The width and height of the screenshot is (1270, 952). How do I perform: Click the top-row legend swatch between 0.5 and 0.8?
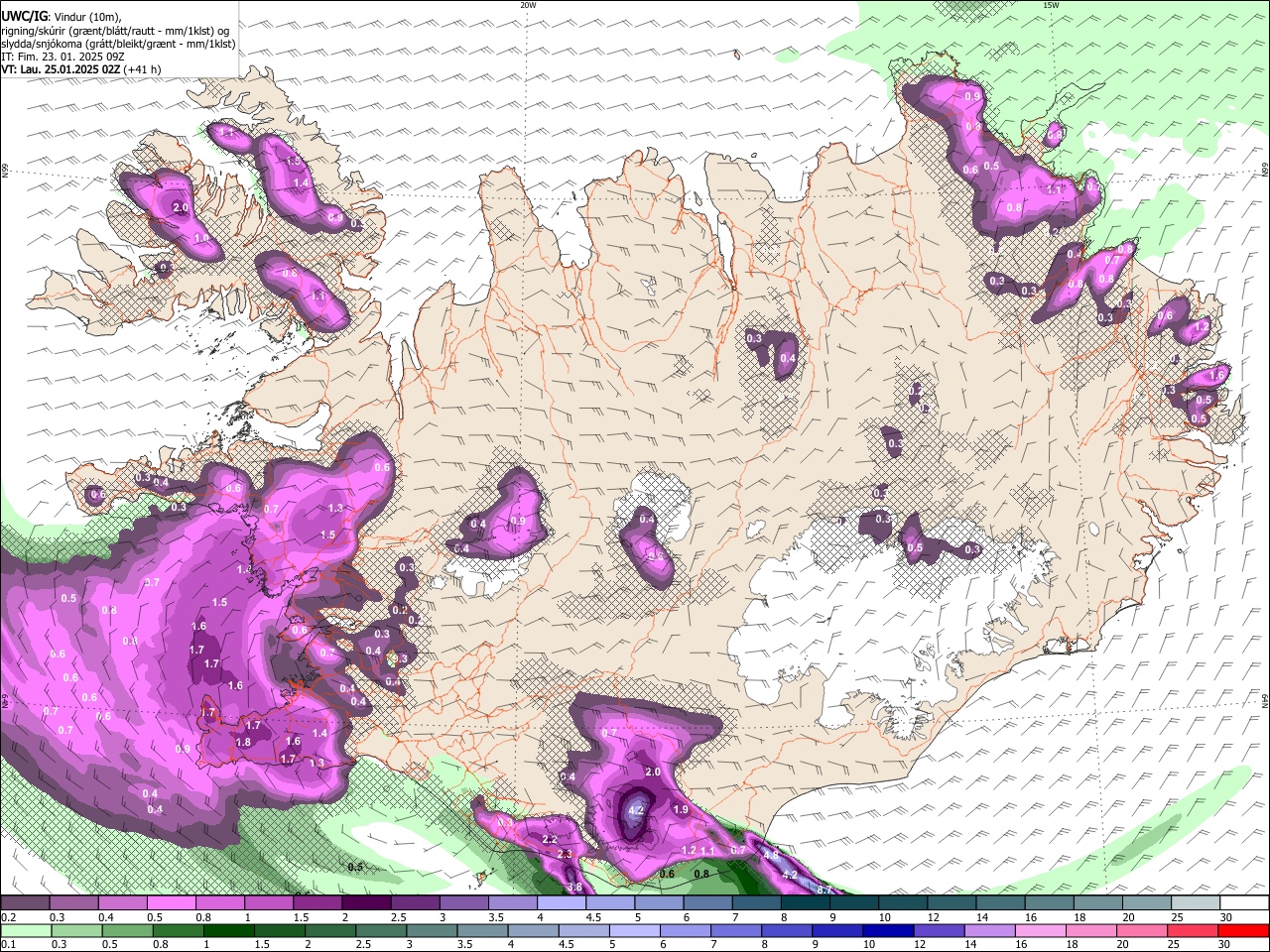[172, 903]
